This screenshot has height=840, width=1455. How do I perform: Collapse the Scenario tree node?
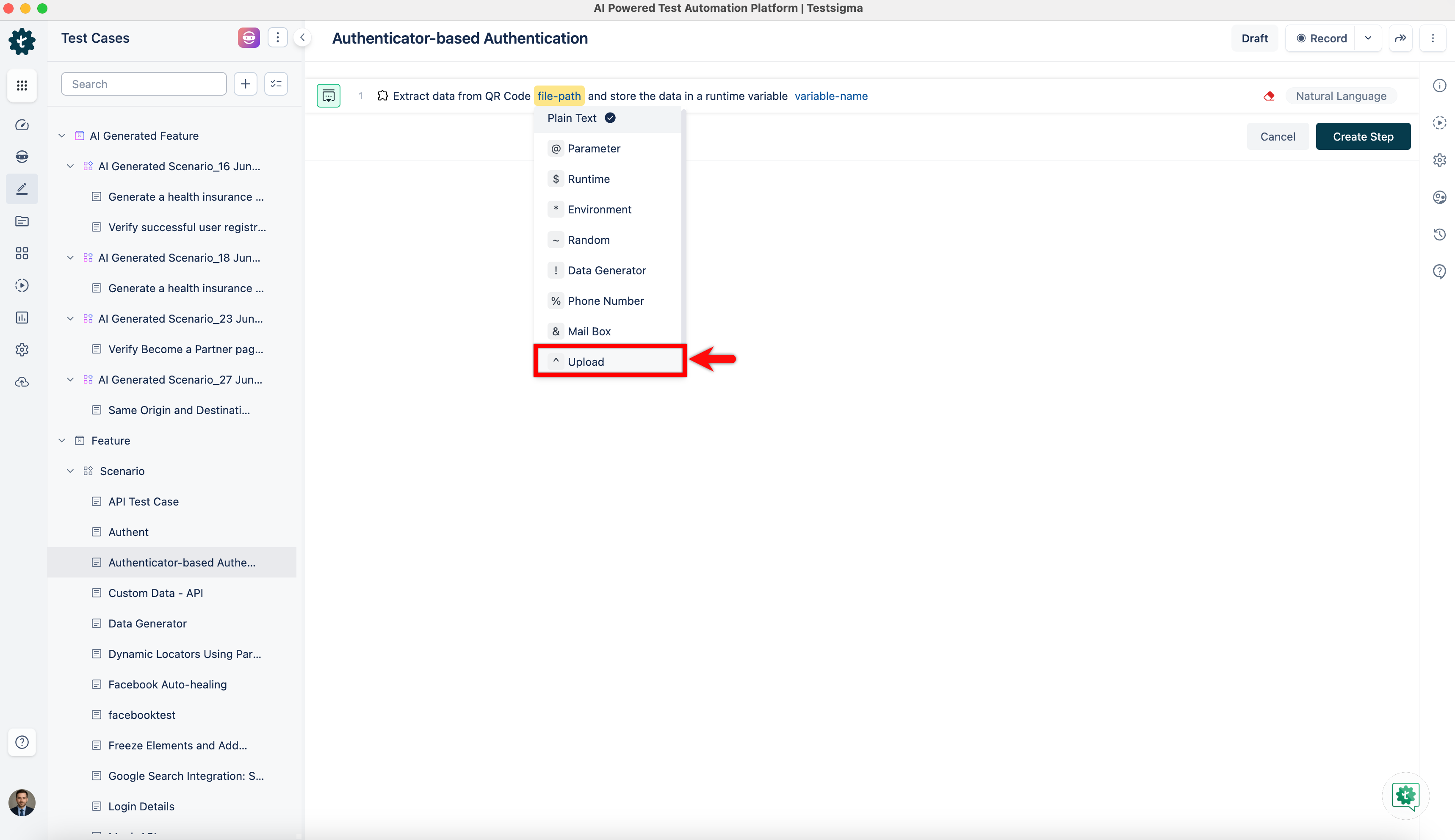(70, 471)
